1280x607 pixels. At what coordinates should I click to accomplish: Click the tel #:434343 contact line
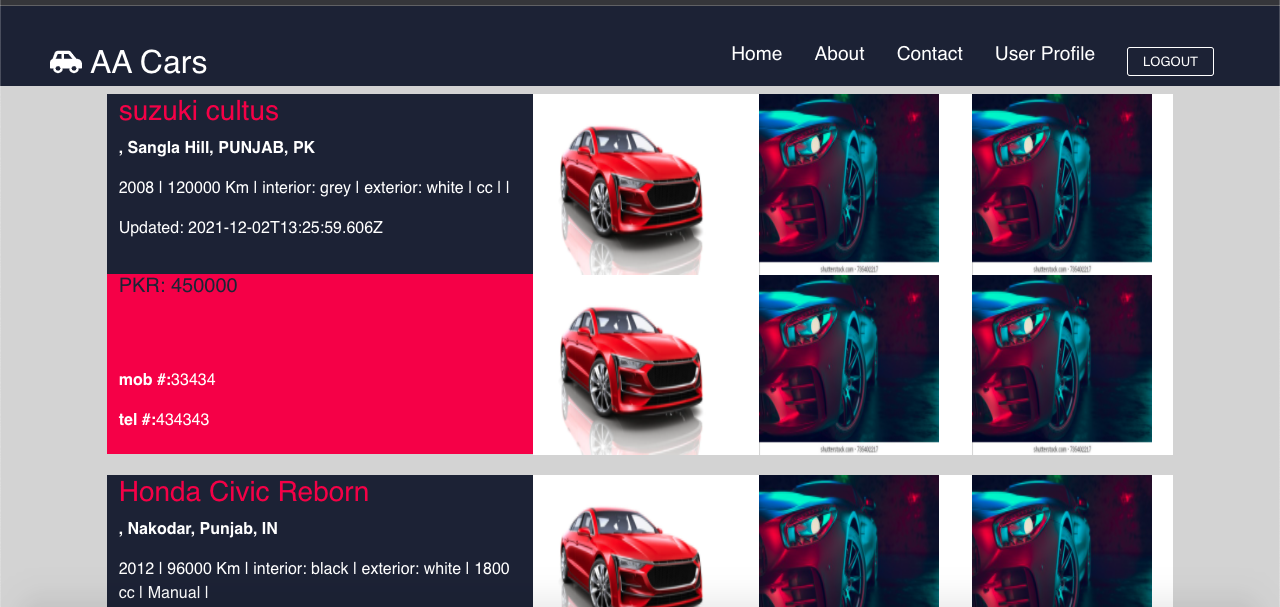(164, 420)
